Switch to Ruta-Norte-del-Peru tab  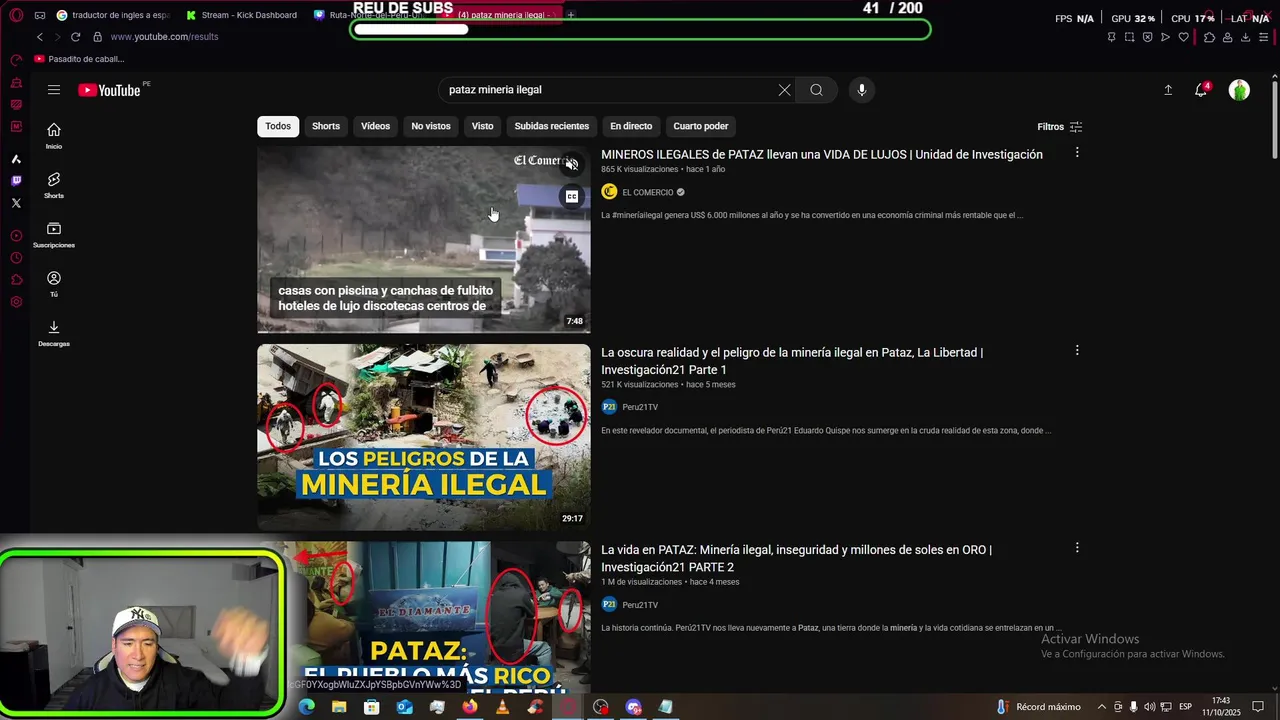coord(368,15)
